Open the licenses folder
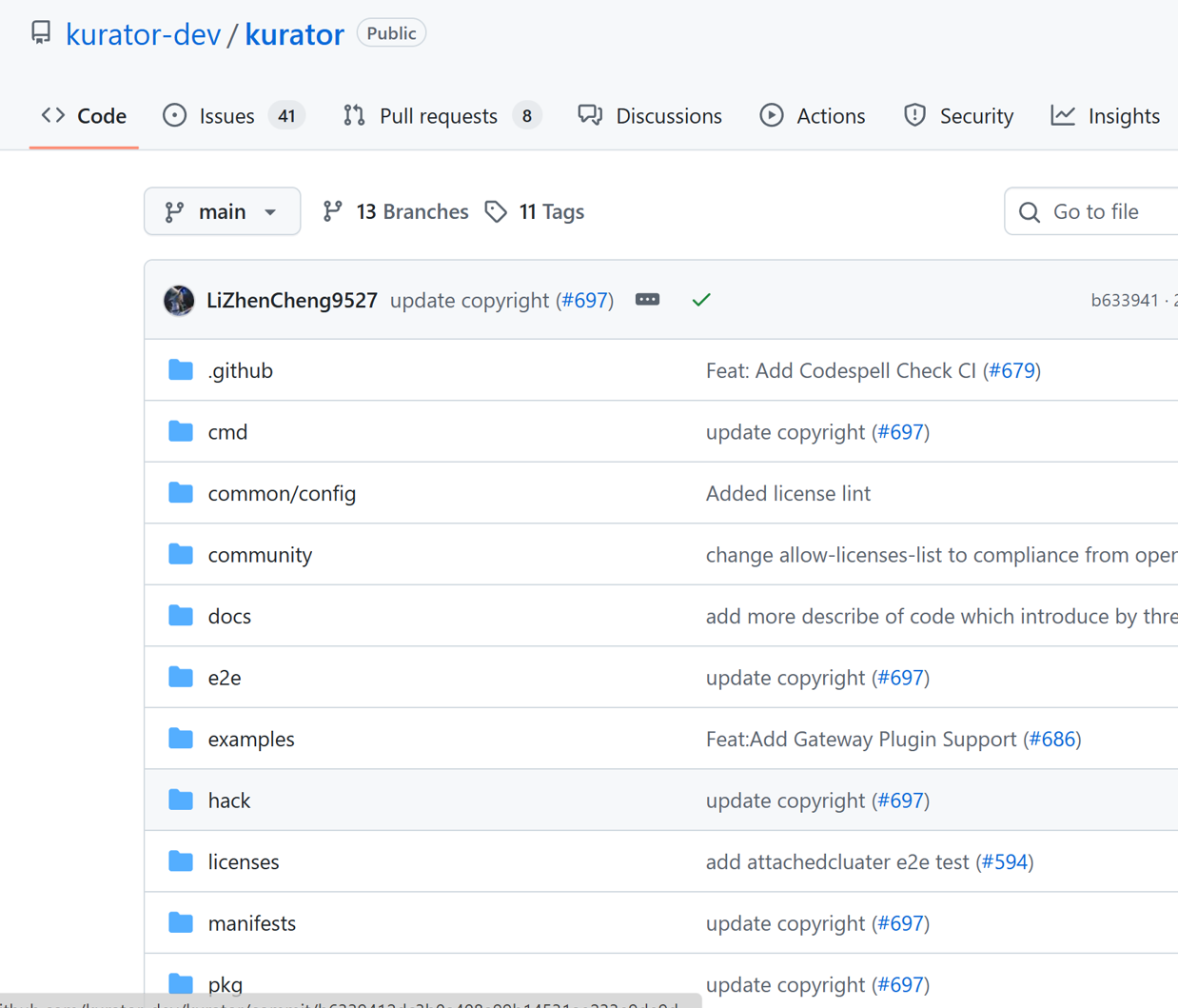 [244, 861]
